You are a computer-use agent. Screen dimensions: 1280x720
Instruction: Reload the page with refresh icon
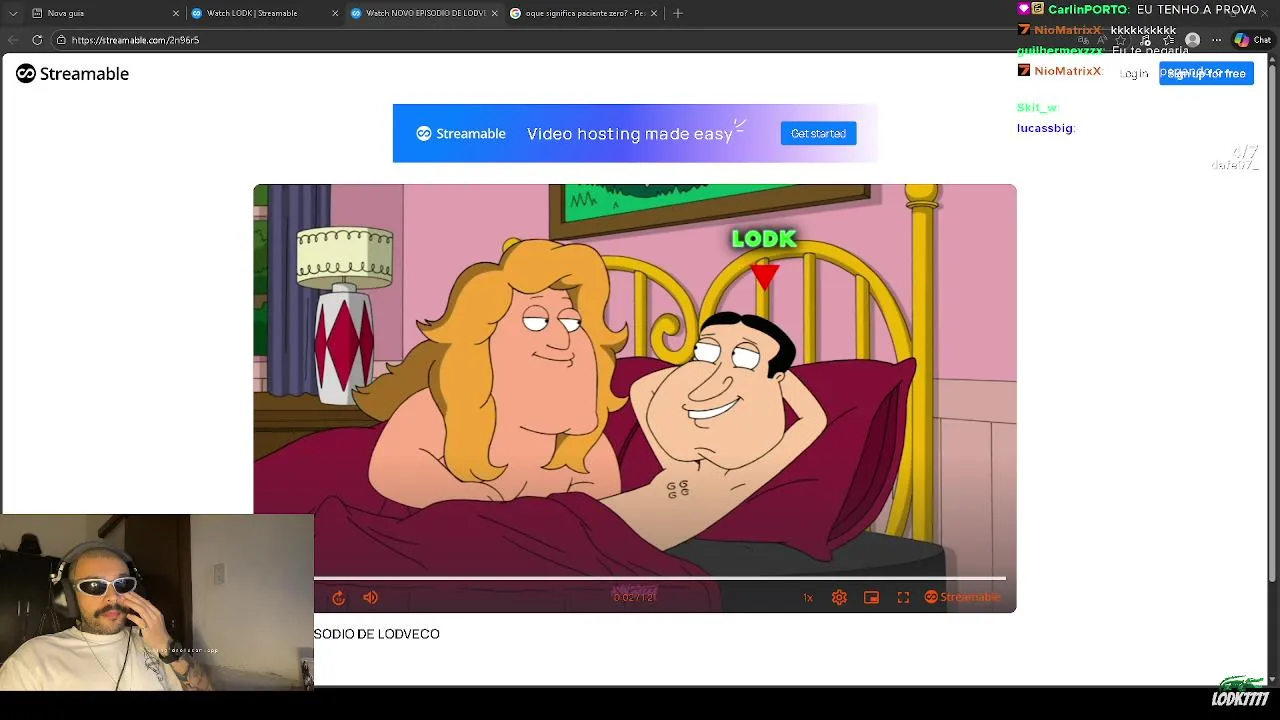click(37, 40)
